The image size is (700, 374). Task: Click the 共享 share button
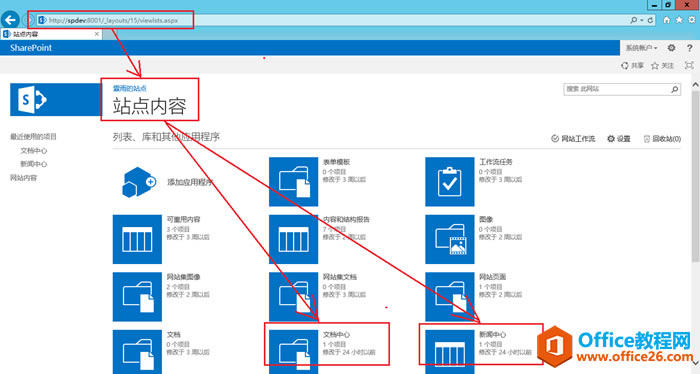(x=632, y=66)
